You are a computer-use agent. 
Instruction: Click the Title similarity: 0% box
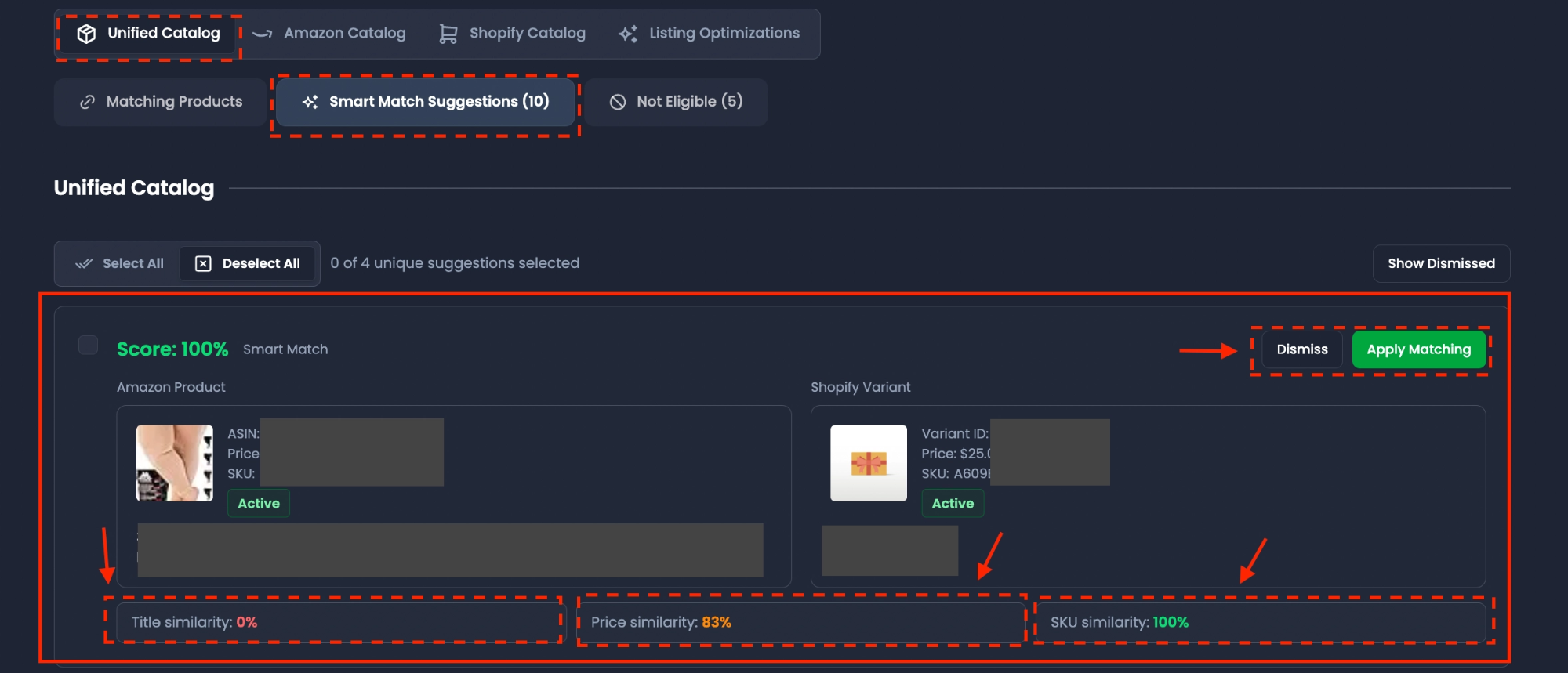click(341, 622)
